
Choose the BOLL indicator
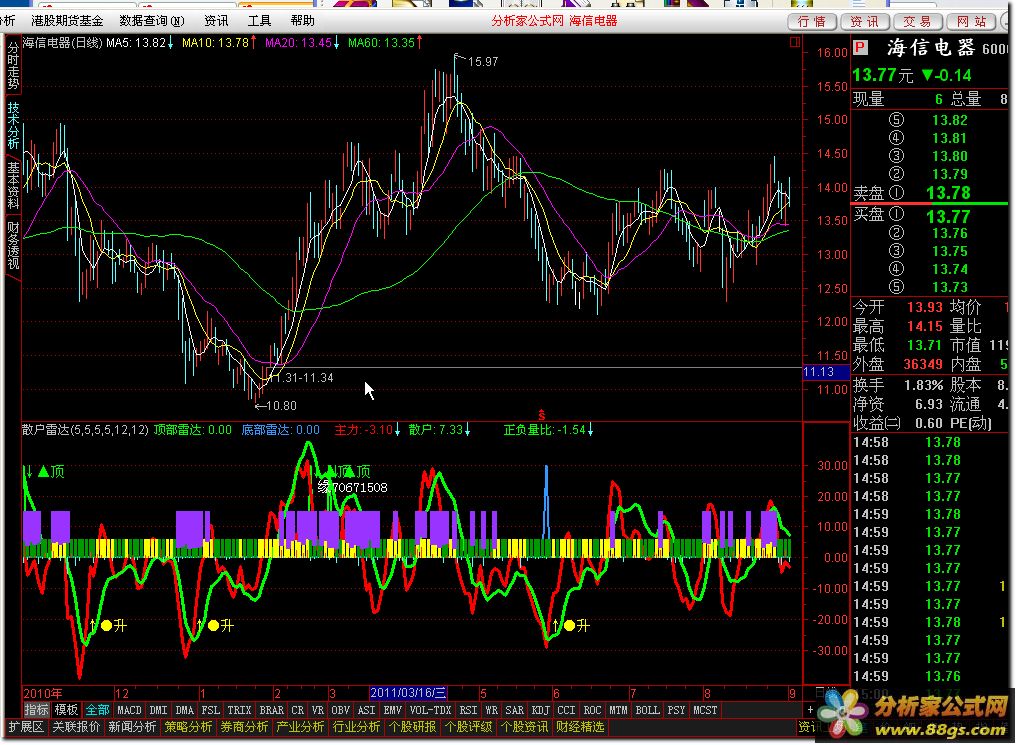[647, 710]
